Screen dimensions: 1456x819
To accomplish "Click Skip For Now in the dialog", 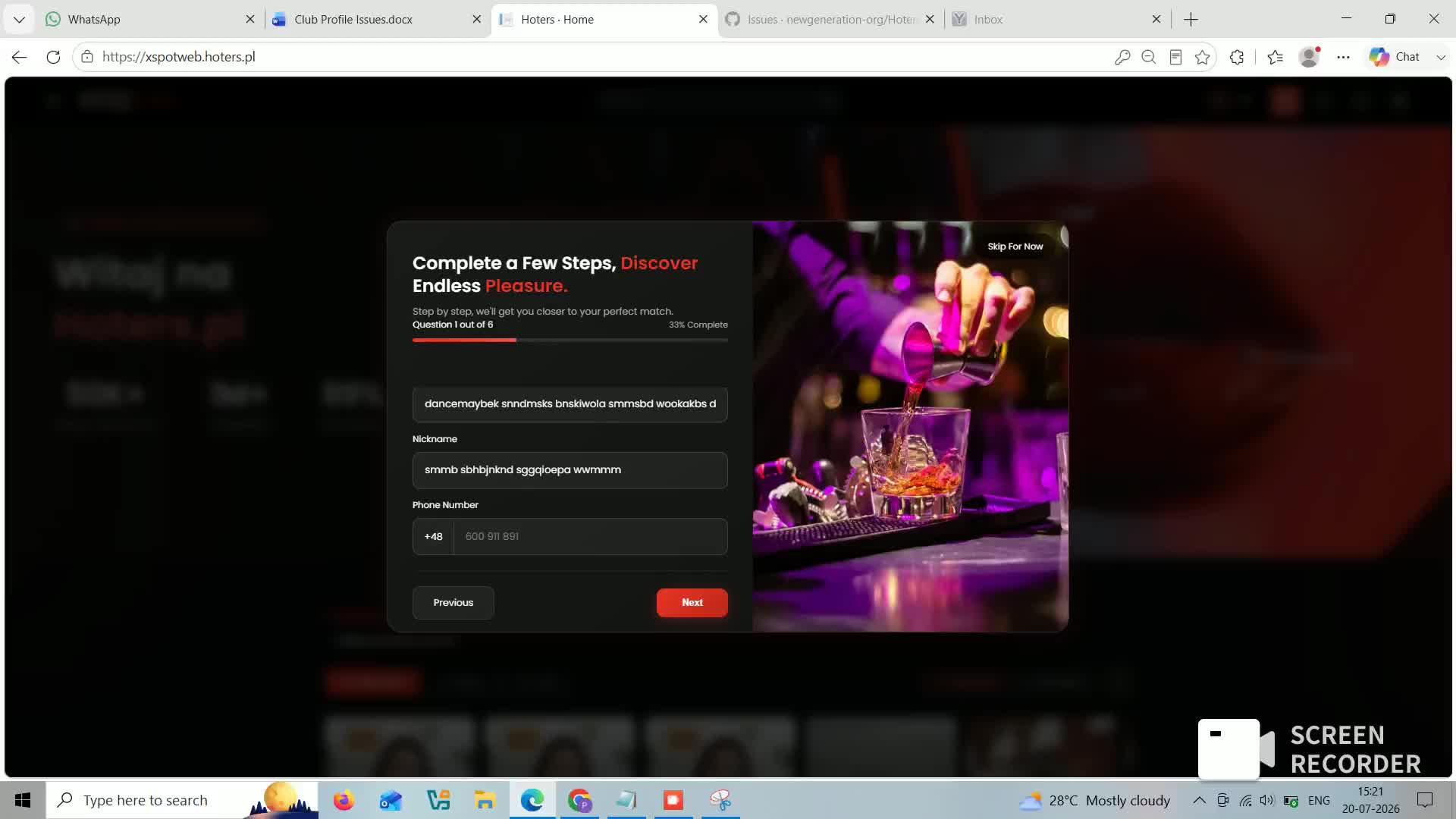I will point(1015,246).
